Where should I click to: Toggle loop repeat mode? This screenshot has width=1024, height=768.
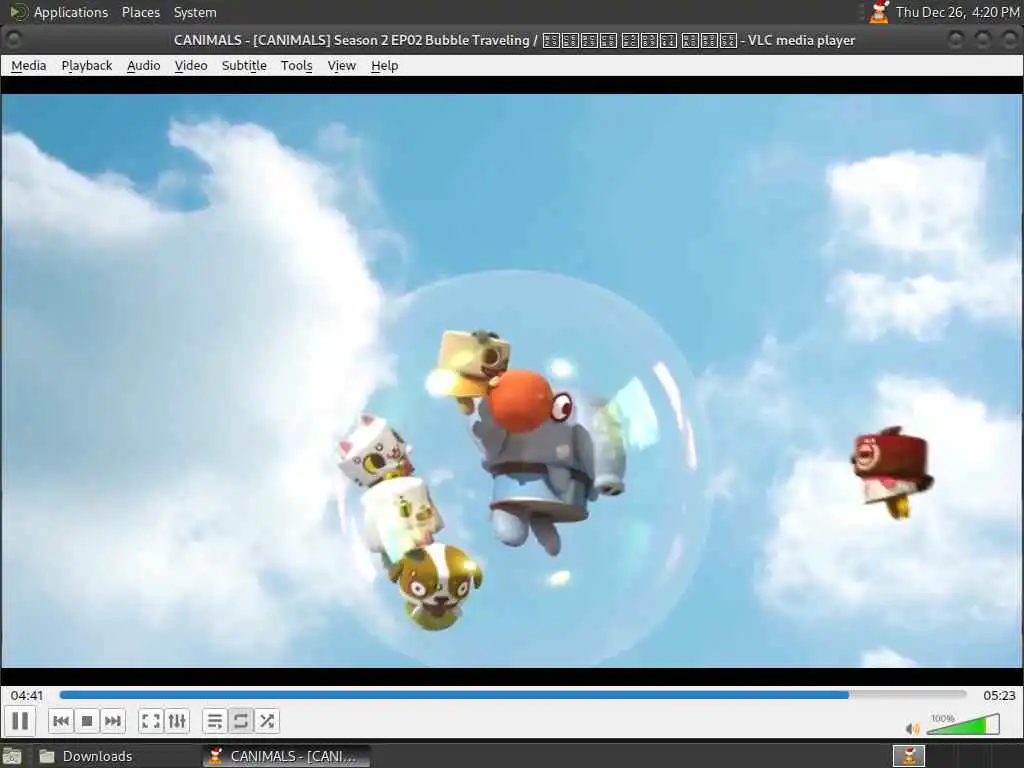[240, 721]
